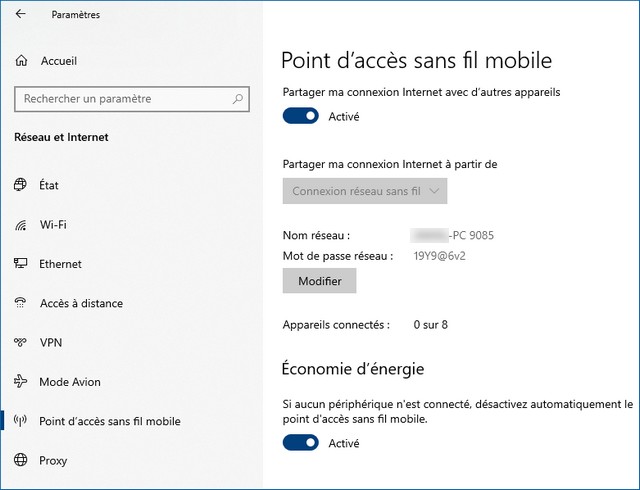
Task: Click the Ethernet monitor icon
Action: (x=20, y=263)
